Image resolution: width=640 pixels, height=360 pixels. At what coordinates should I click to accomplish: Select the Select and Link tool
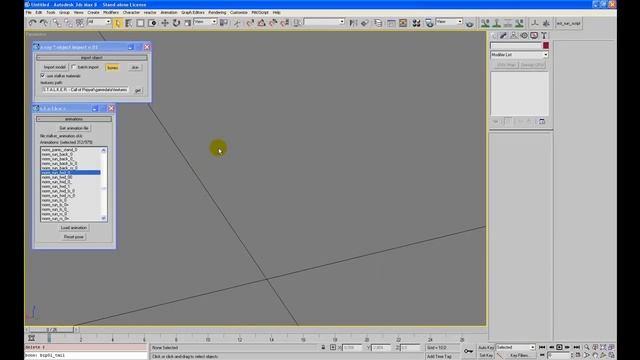coord(57,23)
